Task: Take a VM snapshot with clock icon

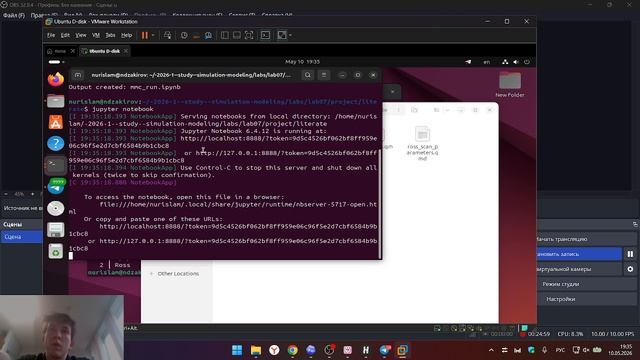Action: [x=184, y=36]
